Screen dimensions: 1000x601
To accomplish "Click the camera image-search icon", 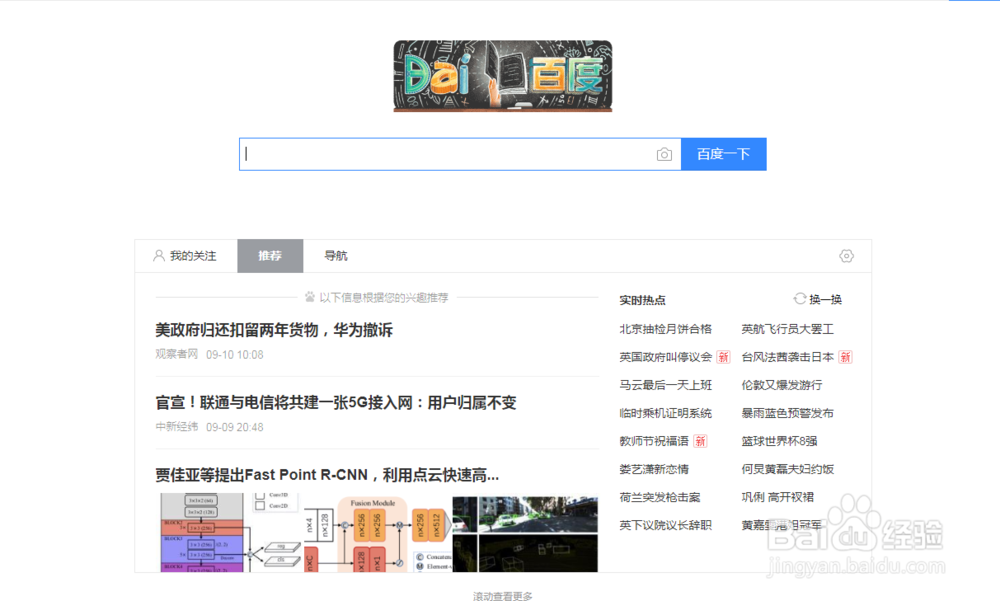I will (x=664, y=154).
